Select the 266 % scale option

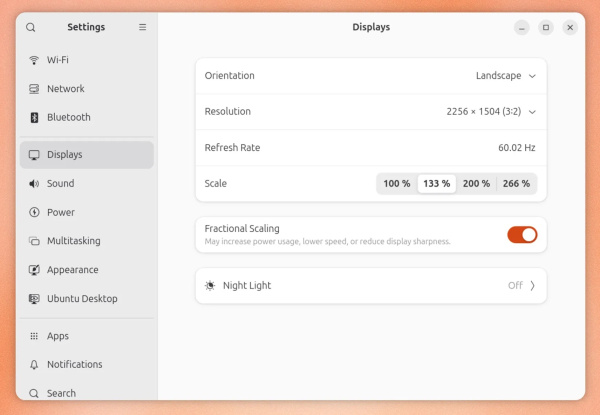(516, 184)
